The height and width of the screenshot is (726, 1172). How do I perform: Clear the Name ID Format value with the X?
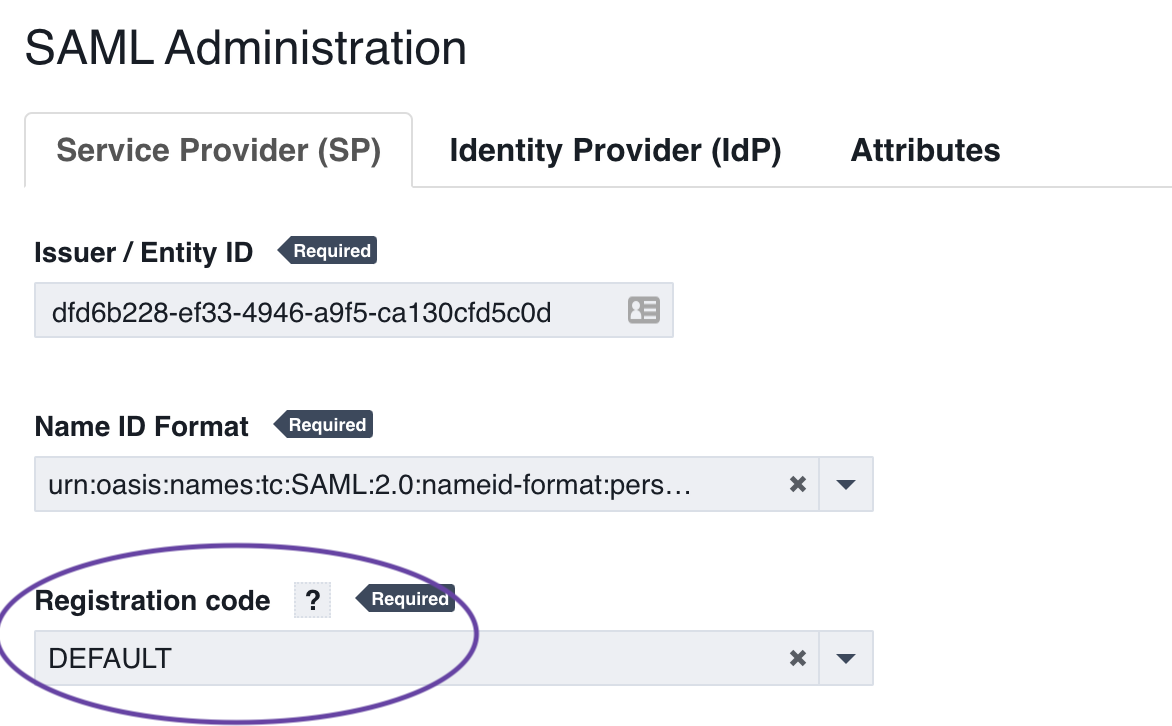coord(797,484)
